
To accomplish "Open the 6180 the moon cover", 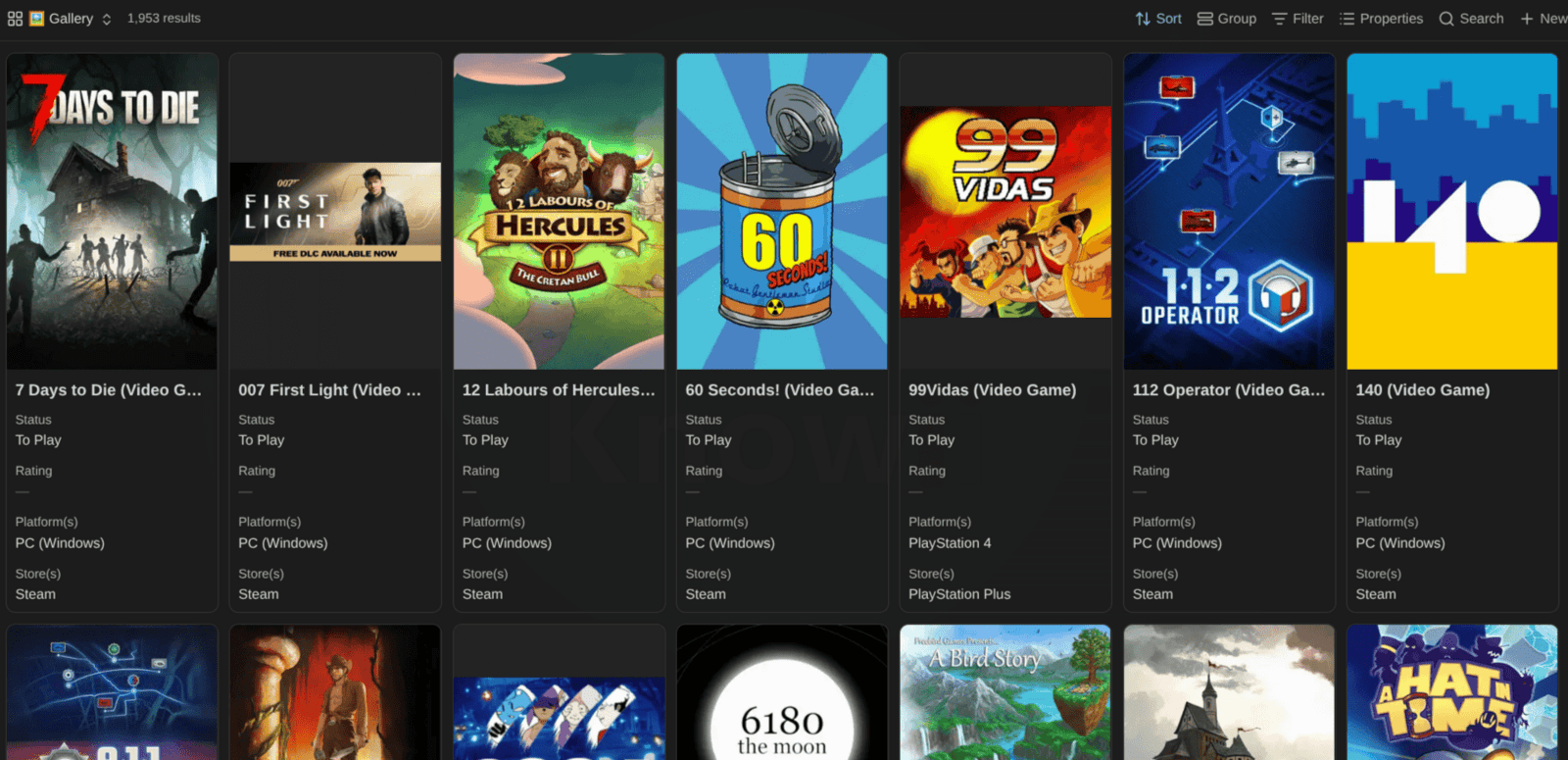I will point(782,692).
